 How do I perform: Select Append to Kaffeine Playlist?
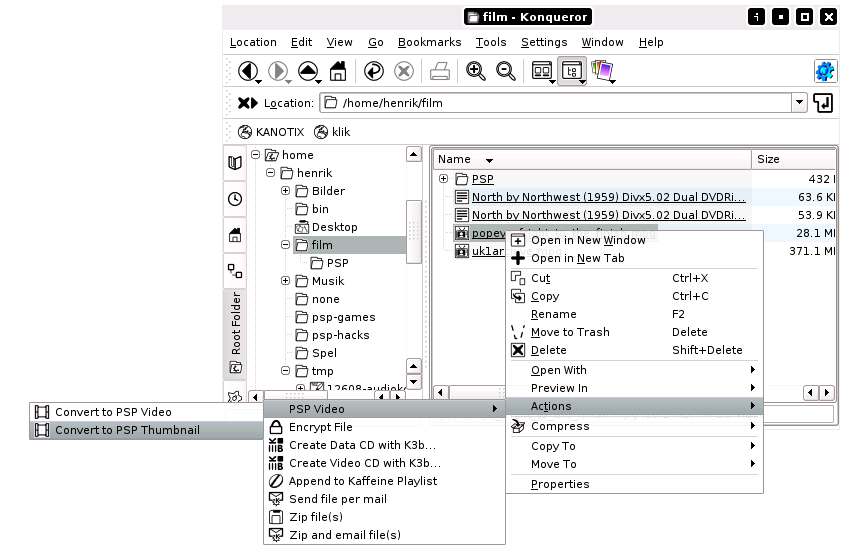coord(384,481)
